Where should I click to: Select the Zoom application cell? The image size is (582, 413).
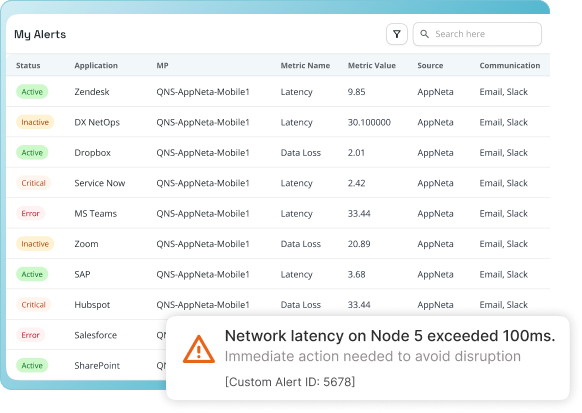pyautogui.click(x=86, y=244)
